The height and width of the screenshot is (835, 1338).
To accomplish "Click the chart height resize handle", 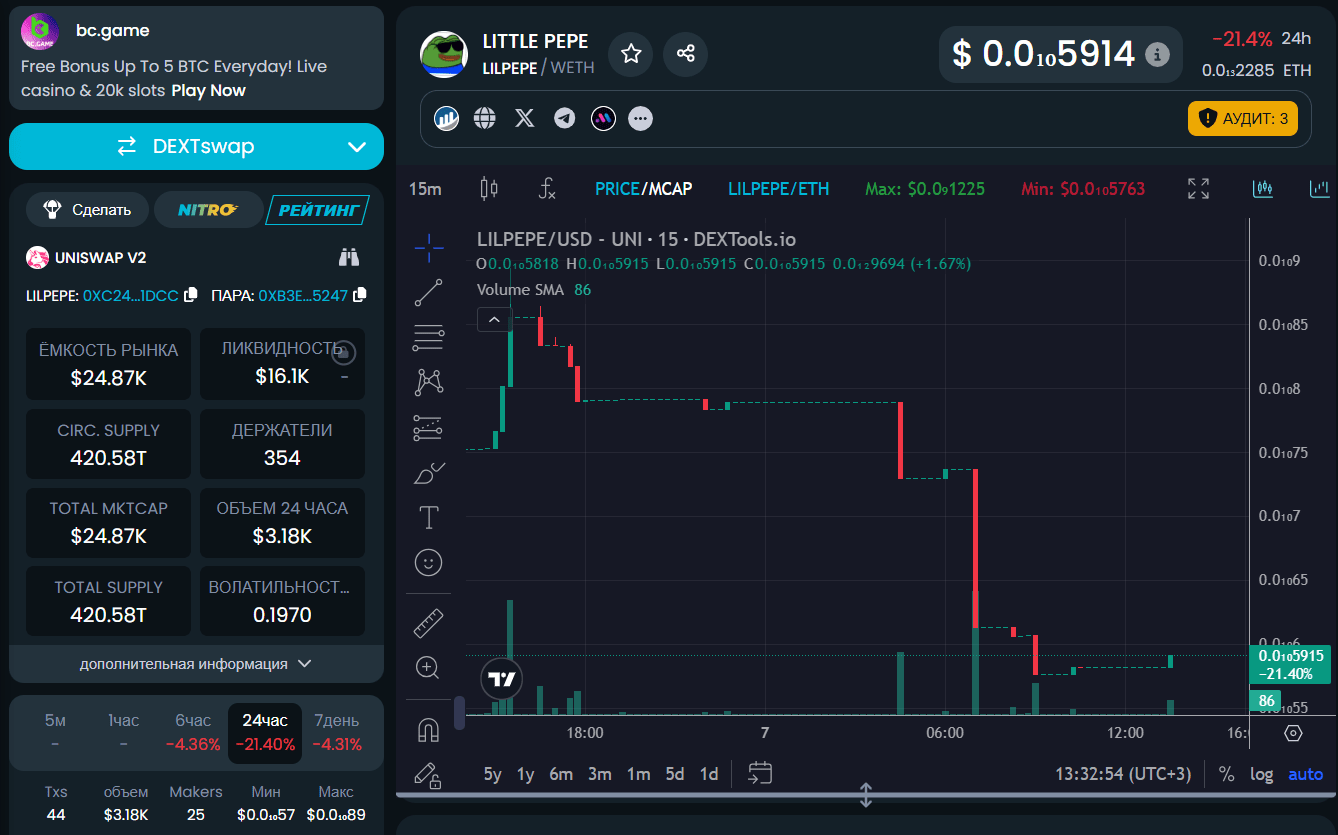I will coord(866,796).
